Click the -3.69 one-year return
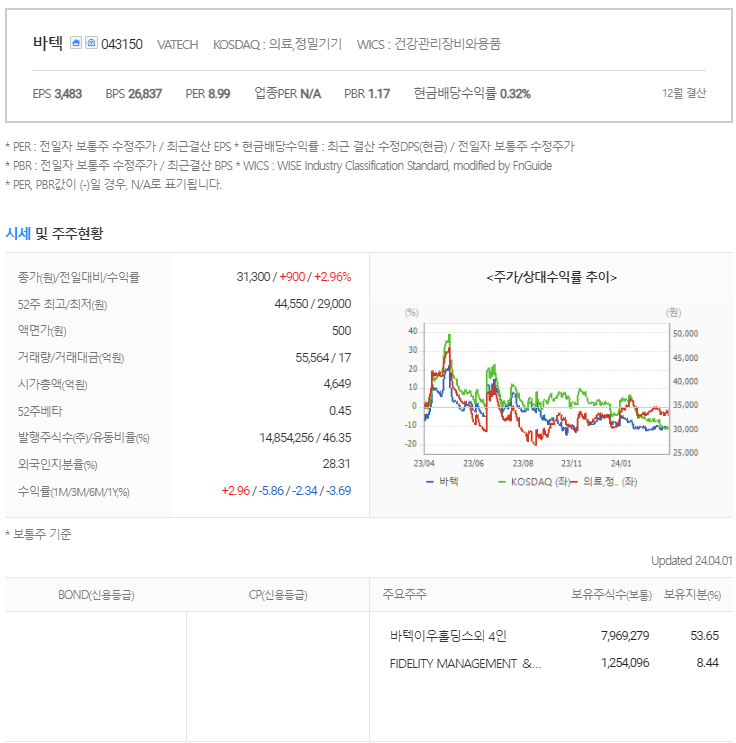Viewport: 736px width, 743px height. 339,491
